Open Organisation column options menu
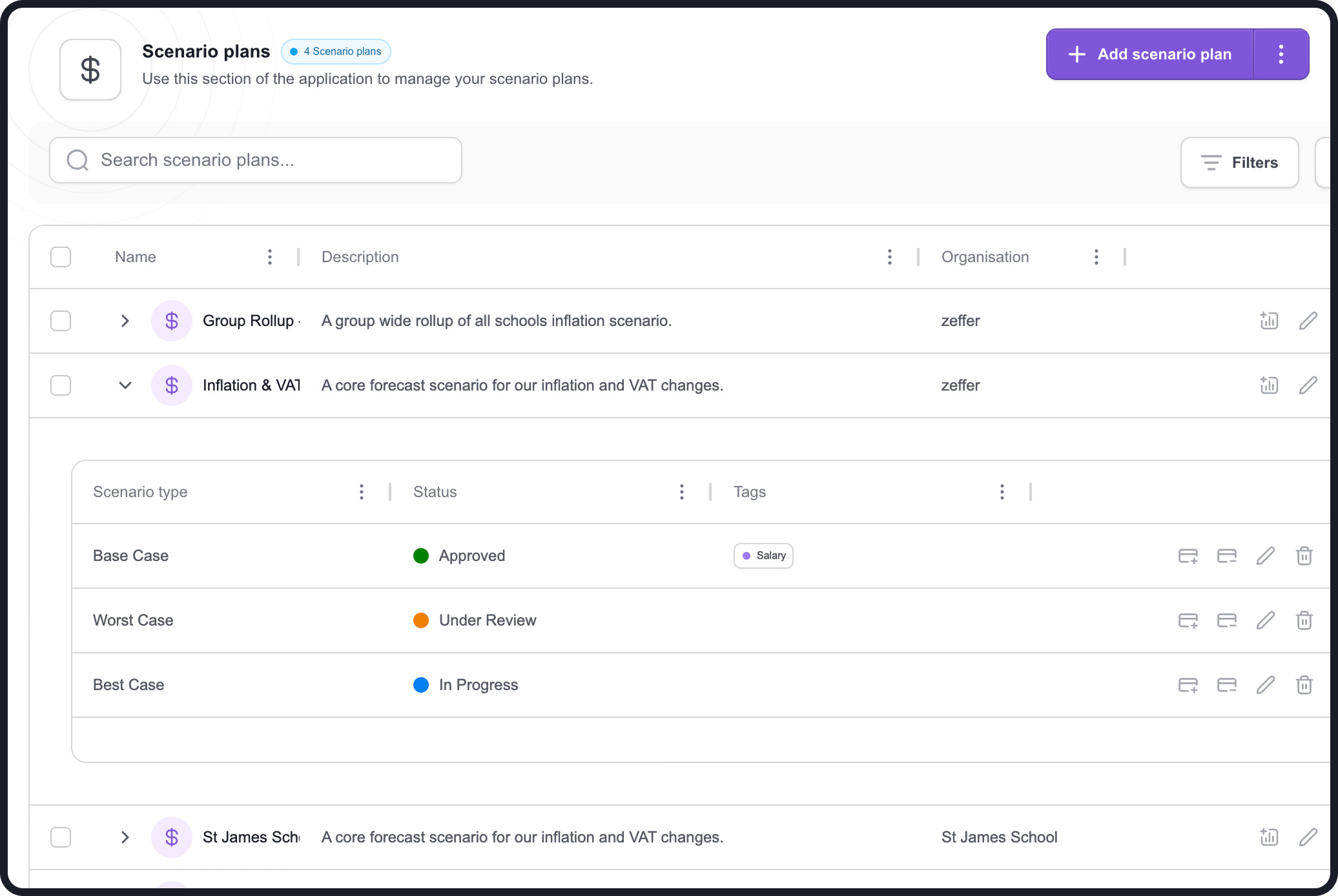 [1096, 257]
